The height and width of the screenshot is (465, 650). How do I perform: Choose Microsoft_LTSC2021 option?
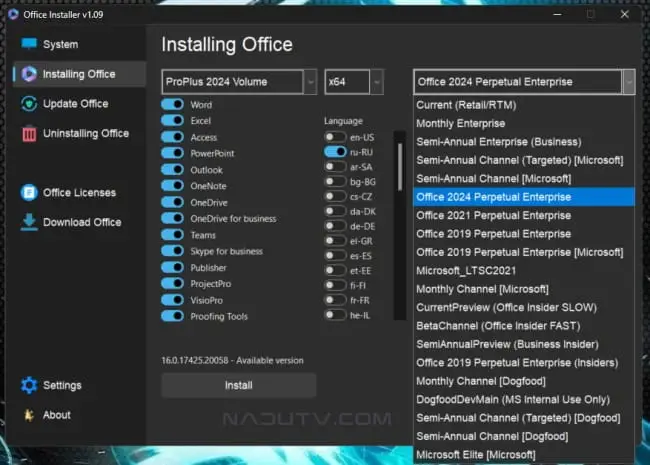click(524, 271)
